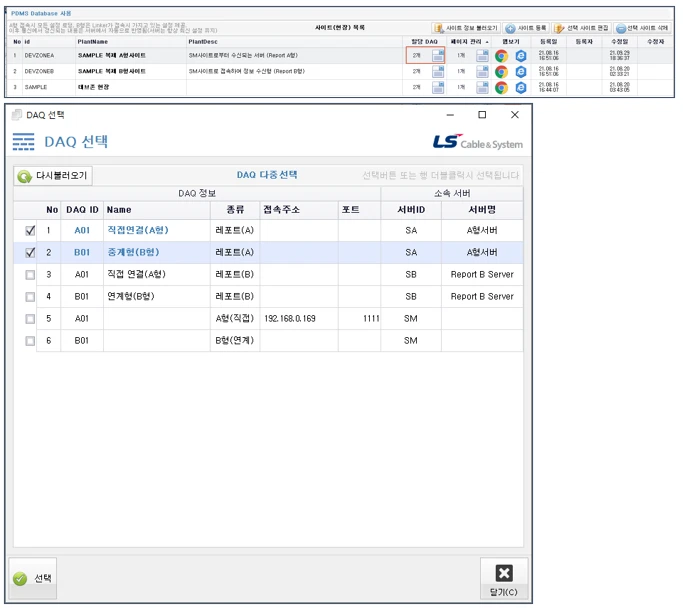Open SAMPLE site in Edge browser
Image resolution: width=683 pixels, height=613 pixels.
(x=521, y=88)
